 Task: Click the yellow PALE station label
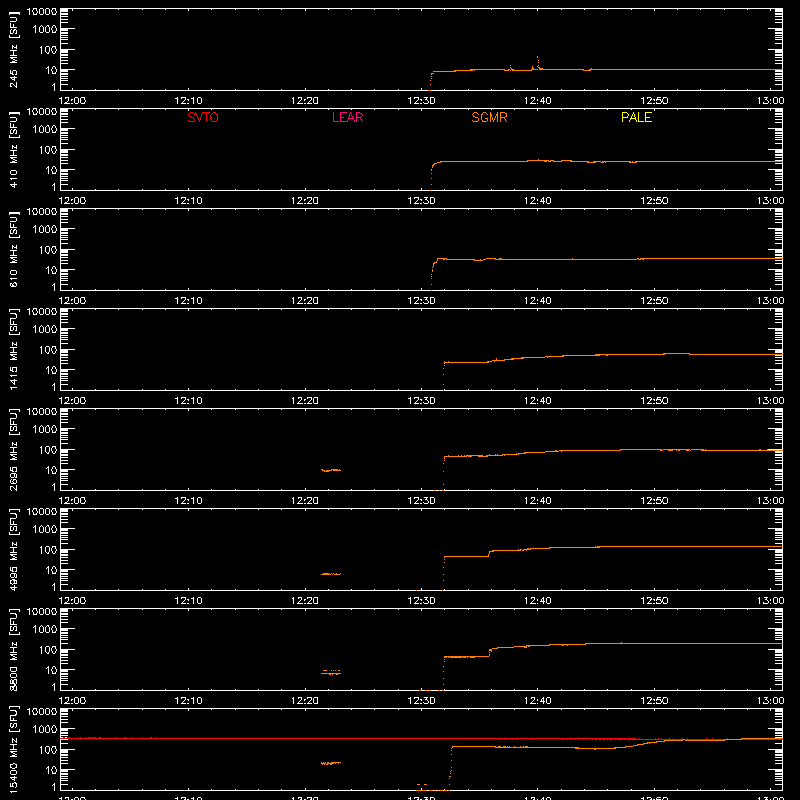[x=636, y=117]
